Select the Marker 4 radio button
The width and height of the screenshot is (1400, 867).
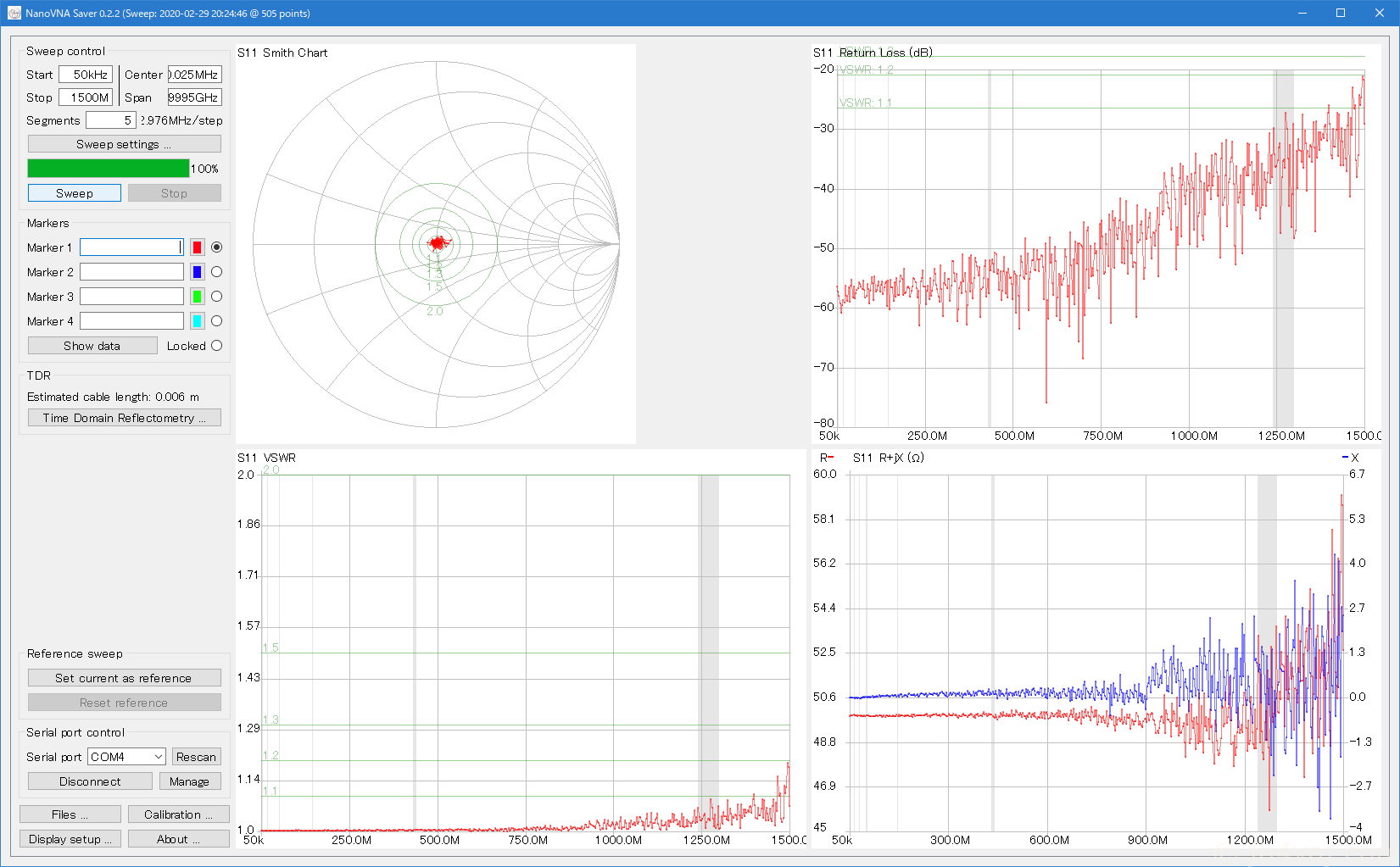point(216,321)
